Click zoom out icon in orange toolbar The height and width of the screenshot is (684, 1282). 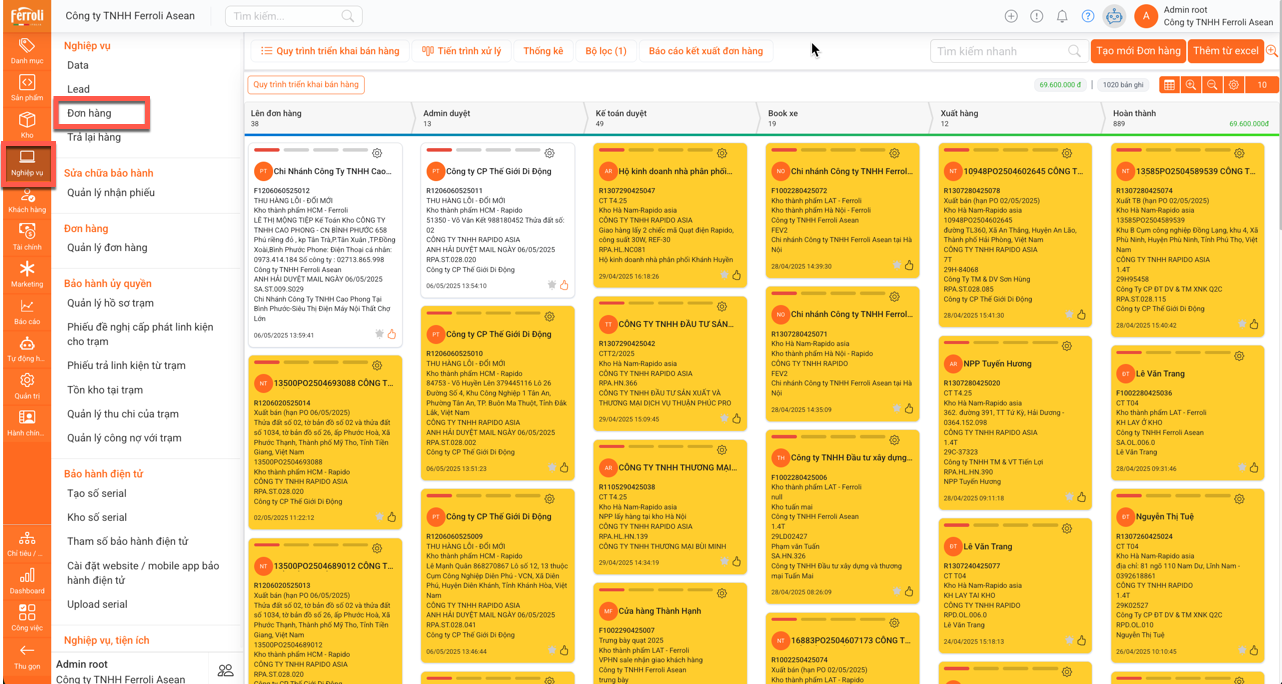[1212, 85]
